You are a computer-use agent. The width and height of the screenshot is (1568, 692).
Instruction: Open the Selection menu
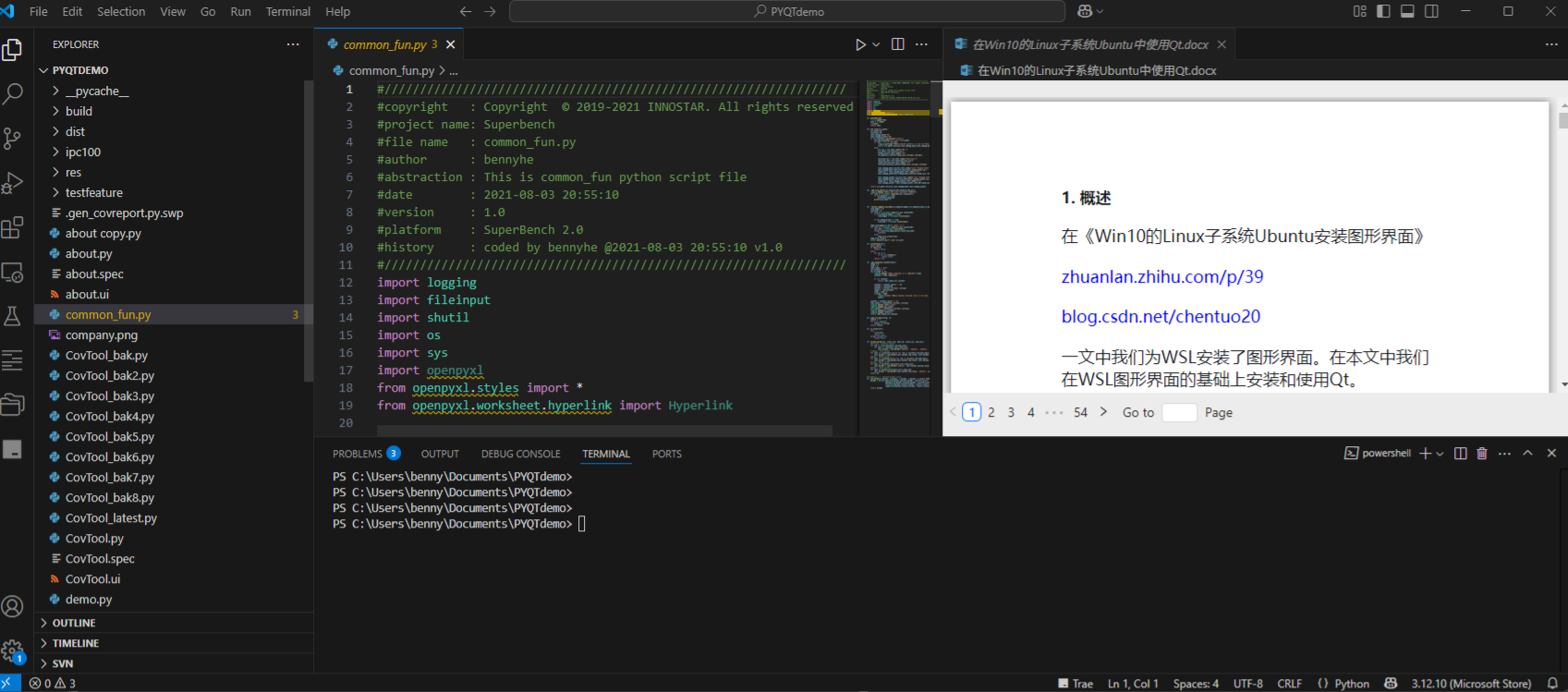[x=121, y=11]
